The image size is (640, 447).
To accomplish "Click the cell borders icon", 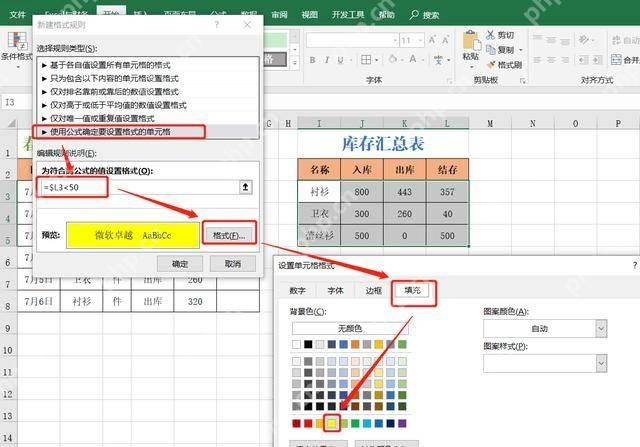I will pyautogui.click(x=366, y=60).
